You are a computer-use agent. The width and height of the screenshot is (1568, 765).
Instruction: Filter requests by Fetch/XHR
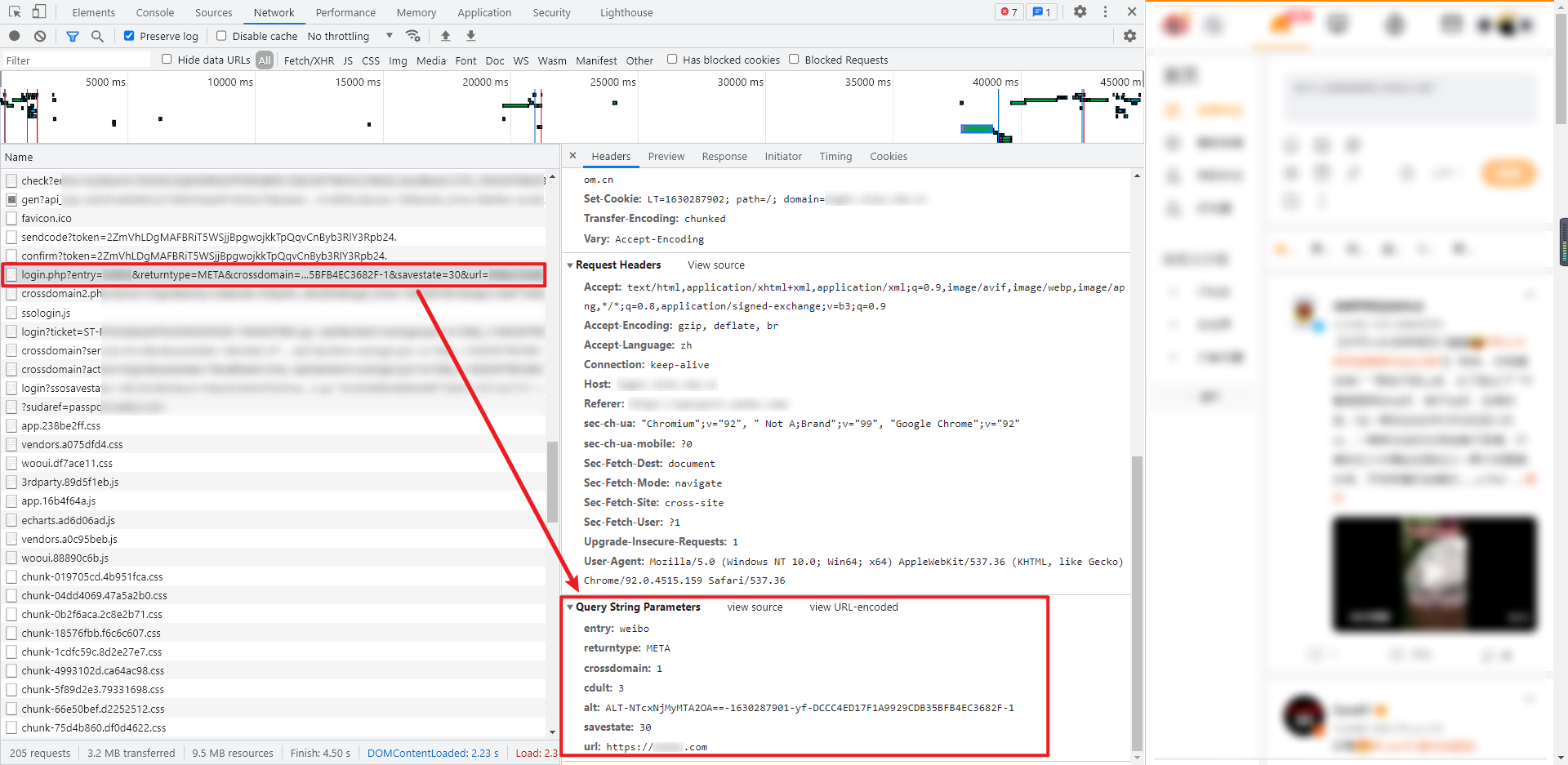(309, 60)
